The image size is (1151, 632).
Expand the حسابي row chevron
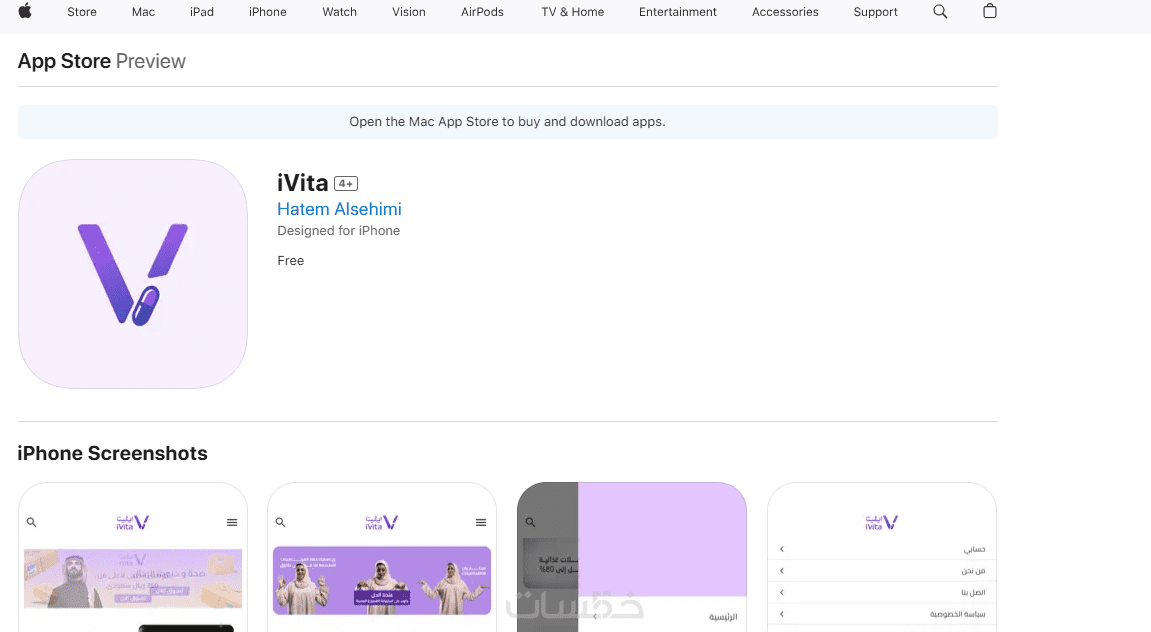click(x=782, y=549)
